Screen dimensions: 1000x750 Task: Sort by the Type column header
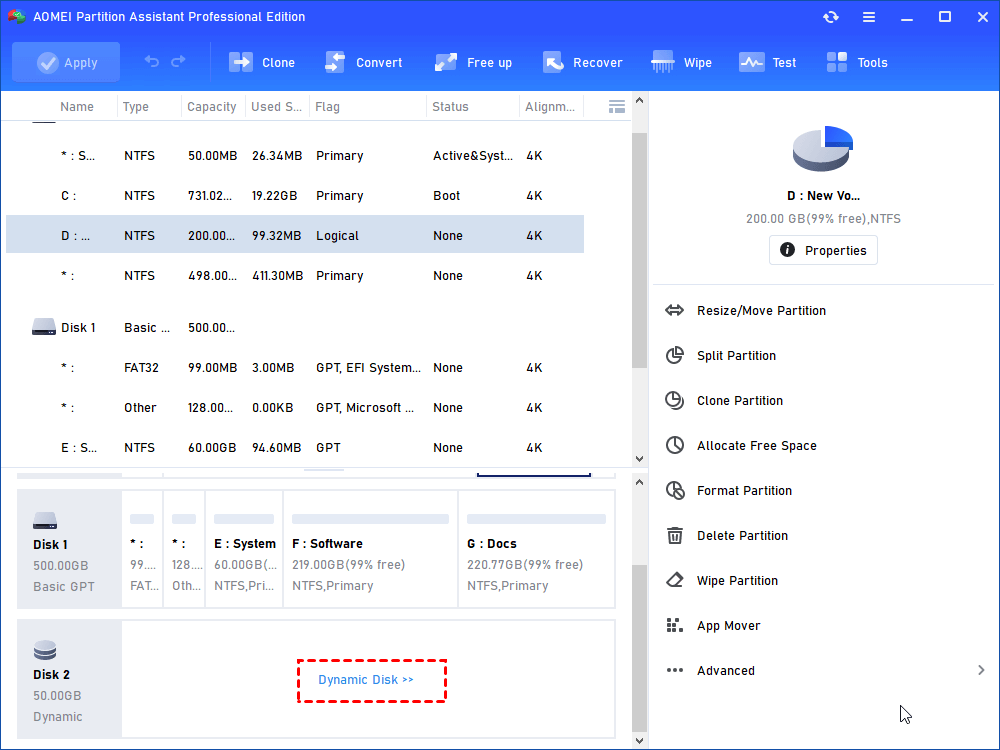coord(136,107)
